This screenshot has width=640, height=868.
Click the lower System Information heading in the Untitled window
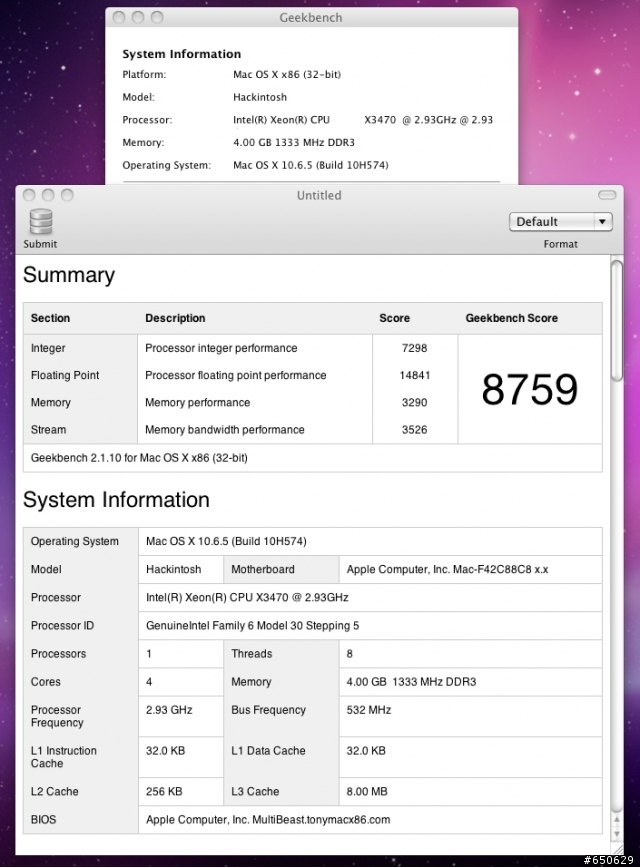click(116, 500)
